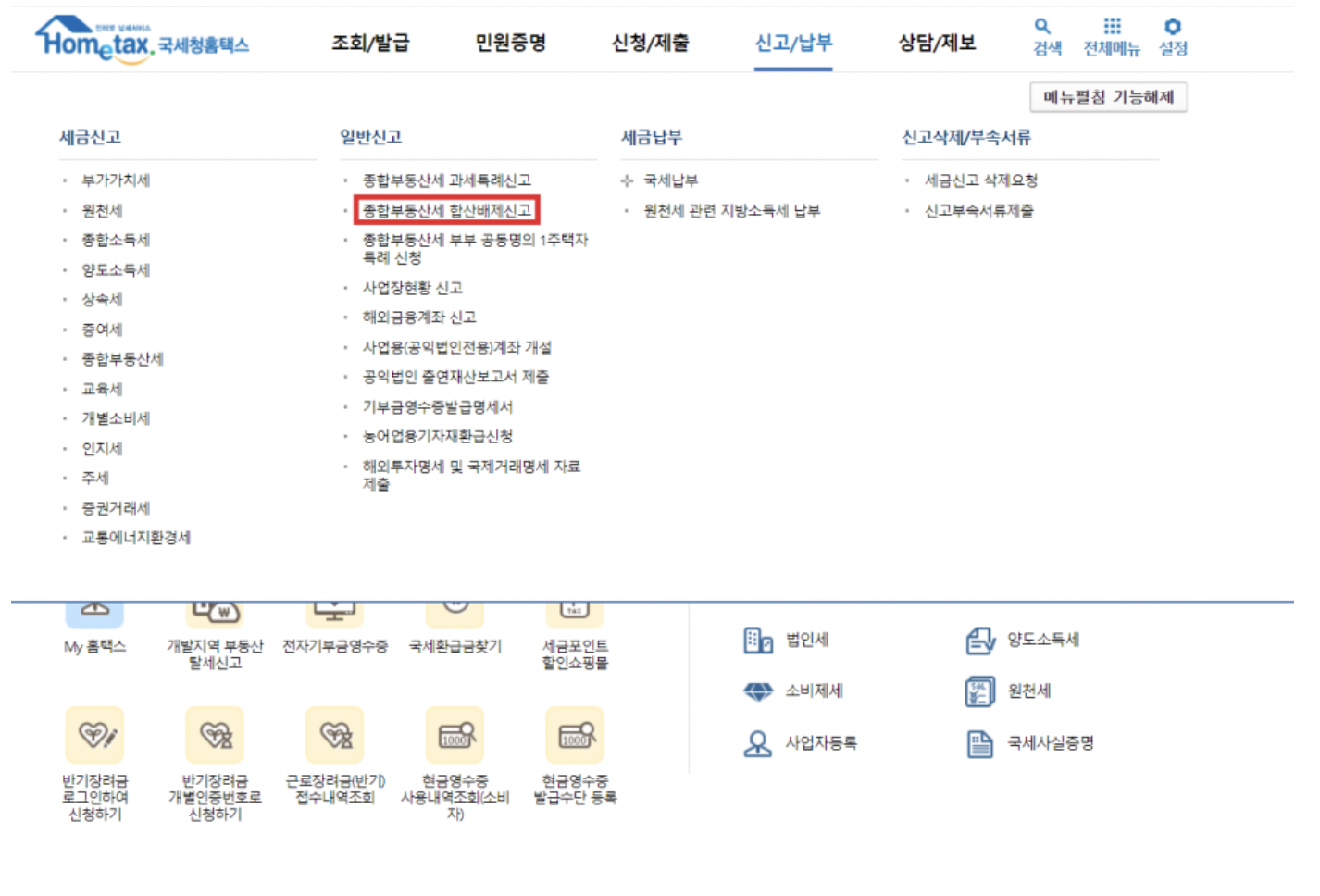Open 국세납부 under 세금납부
Image resolution: width=1320 pixels, height=896 pixels.
(x=671, y=181)
